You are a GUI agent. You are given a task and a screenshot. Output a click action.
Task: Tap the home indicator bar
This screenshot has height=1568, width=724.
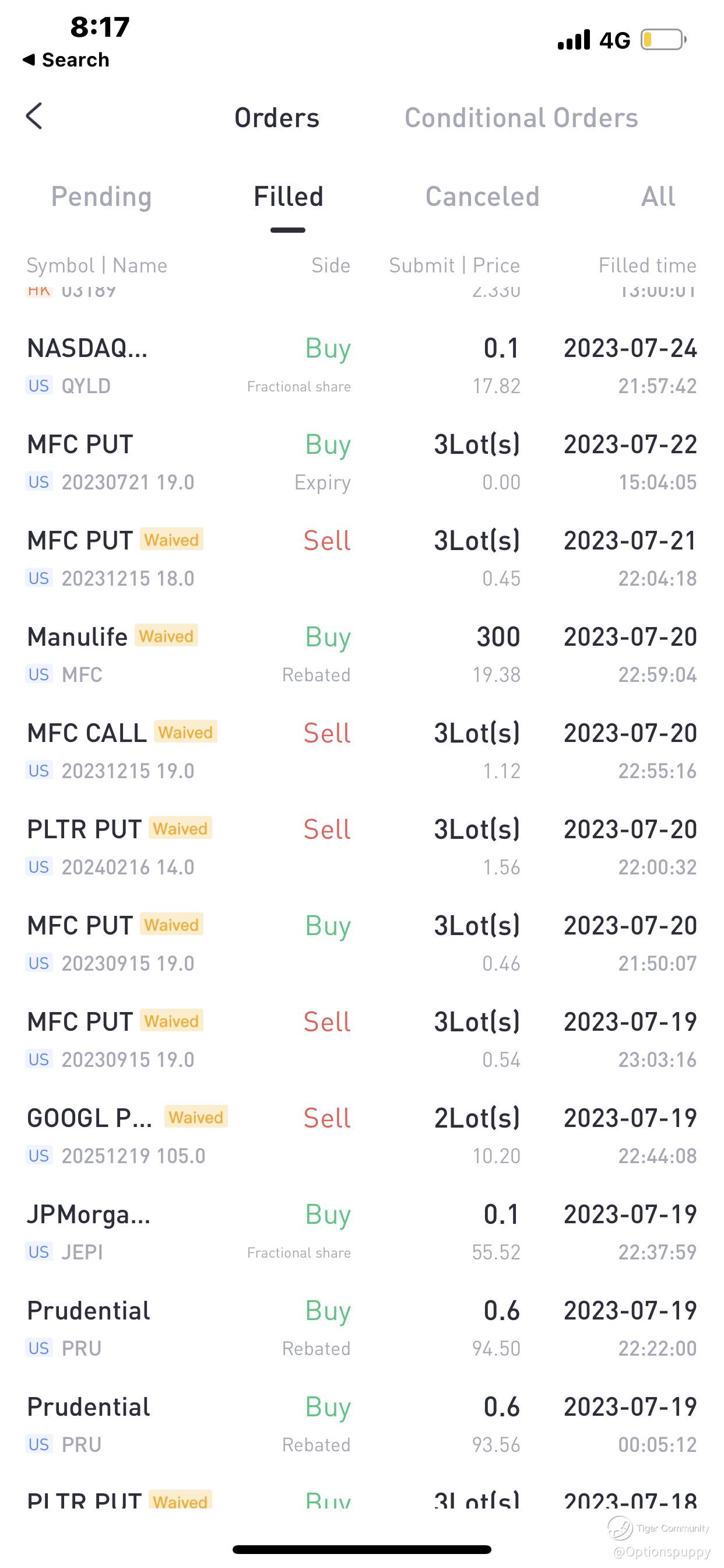pyautogui.click(x=361, y=1549)
